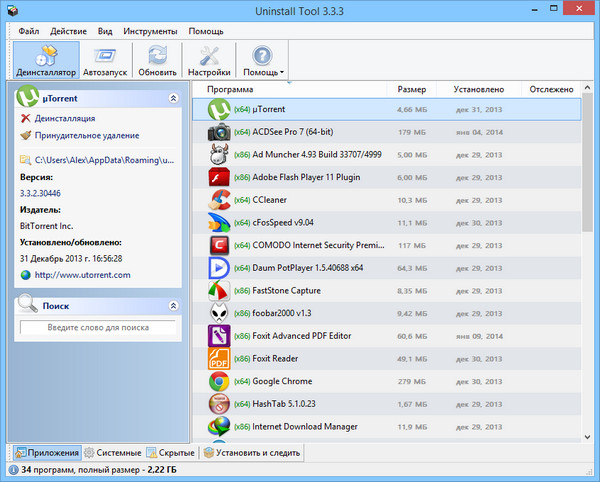Image resolution: width=600 pixels, height=482 pixels.
Task: Select the Foxit Reader icon
Action: (219, 358)
